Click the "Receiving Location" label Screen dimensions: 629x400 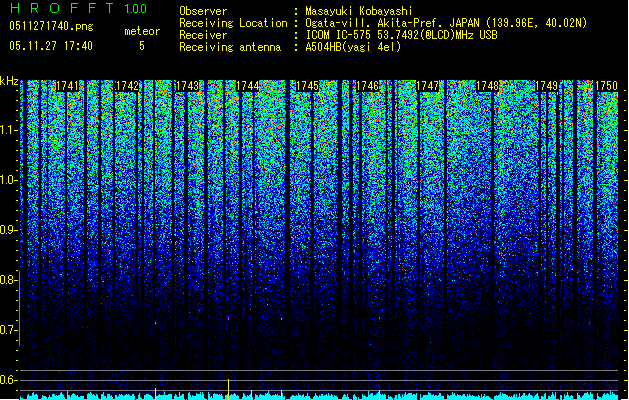point(233,23)
